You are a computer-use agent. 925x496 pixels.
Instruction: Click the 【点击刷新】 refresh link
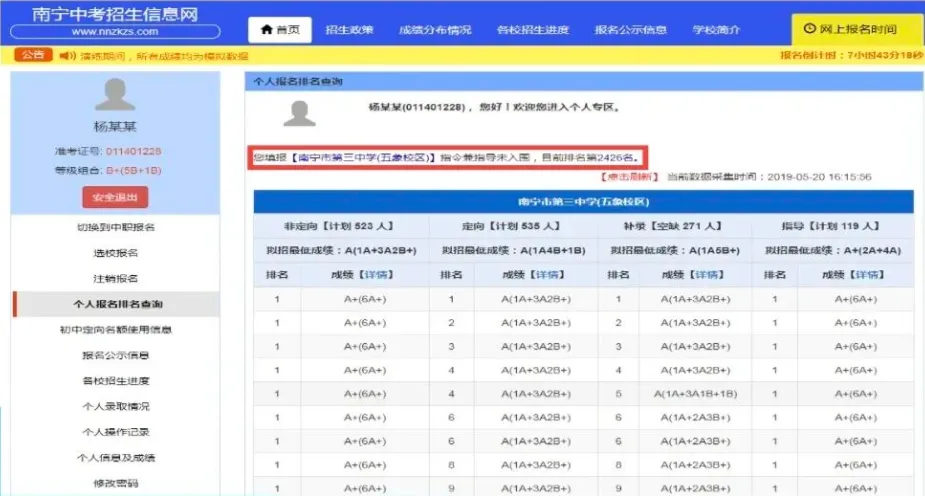pos(629,177)
